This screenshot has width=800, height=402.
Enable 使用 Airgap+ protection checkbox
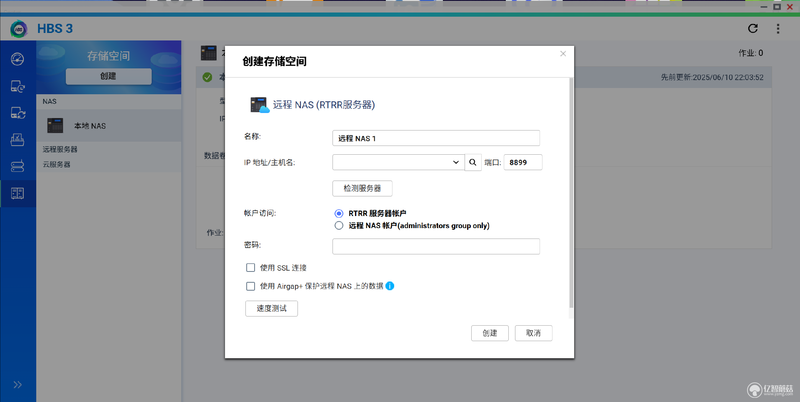pos(251,286)
